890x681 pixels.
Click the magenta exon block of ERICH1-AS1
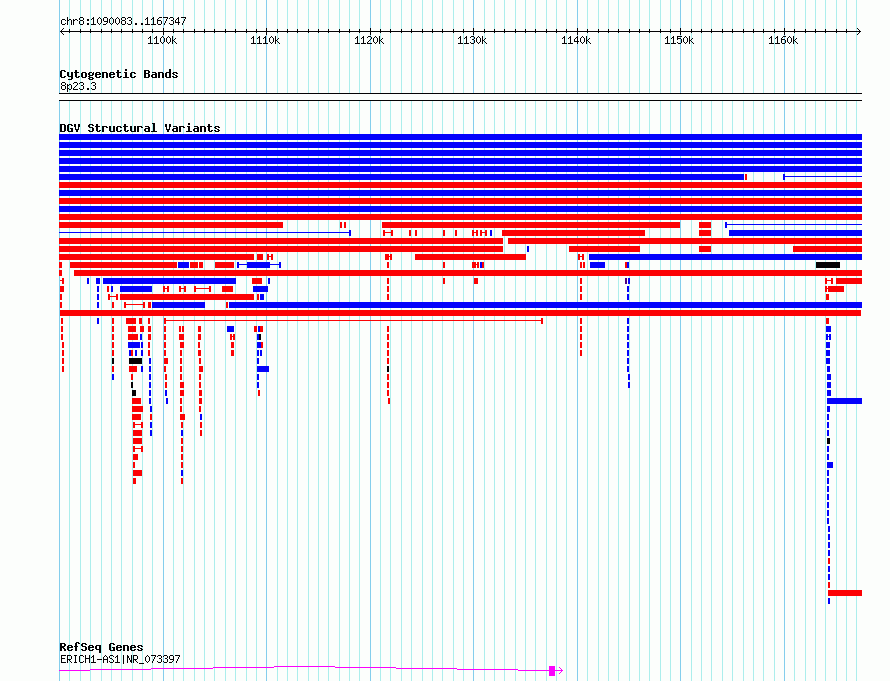[x=552, y=671]
